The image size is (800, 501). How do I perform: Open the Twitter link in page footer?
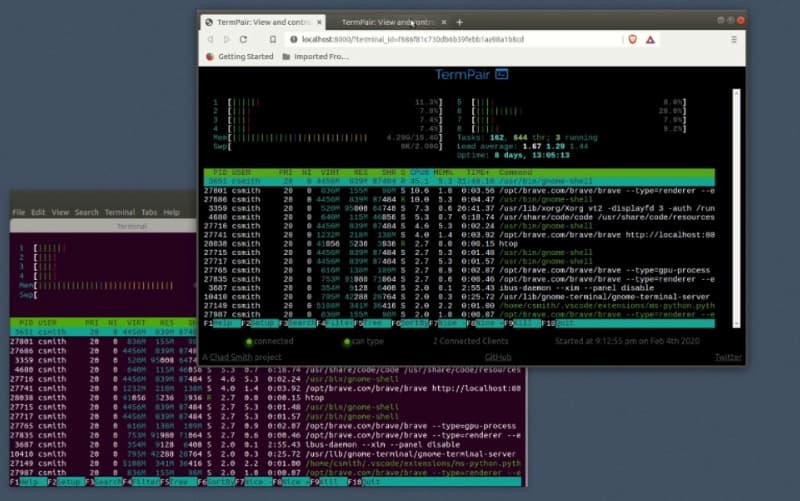(728, 357)
